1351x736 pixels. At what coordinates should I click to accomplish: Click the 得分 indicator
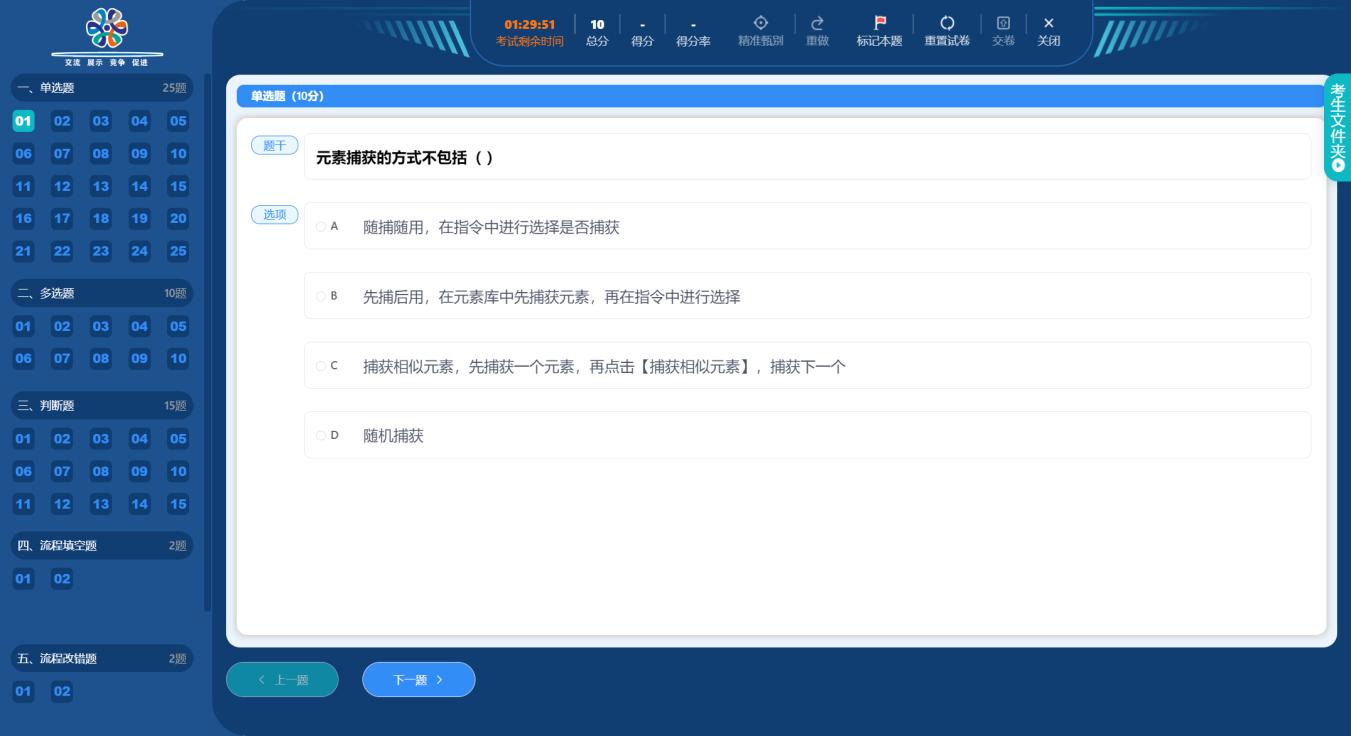tap(642, 31)
